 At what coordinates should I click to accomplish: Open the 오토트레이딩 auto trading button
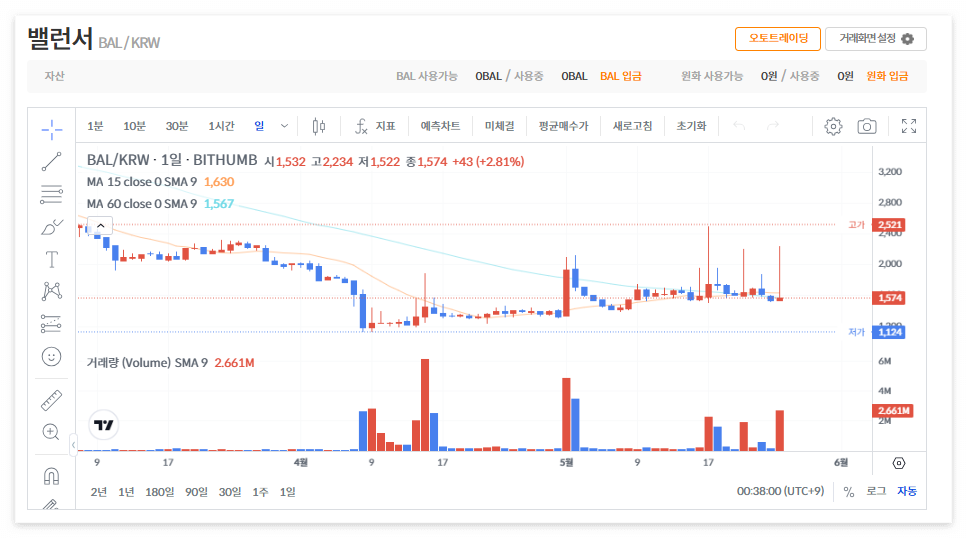(x=778, y=39)
